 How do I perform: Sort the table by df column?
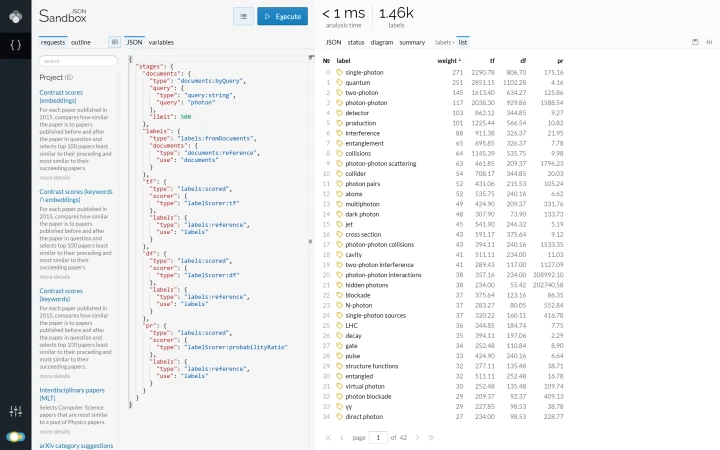tap(523, 61)
